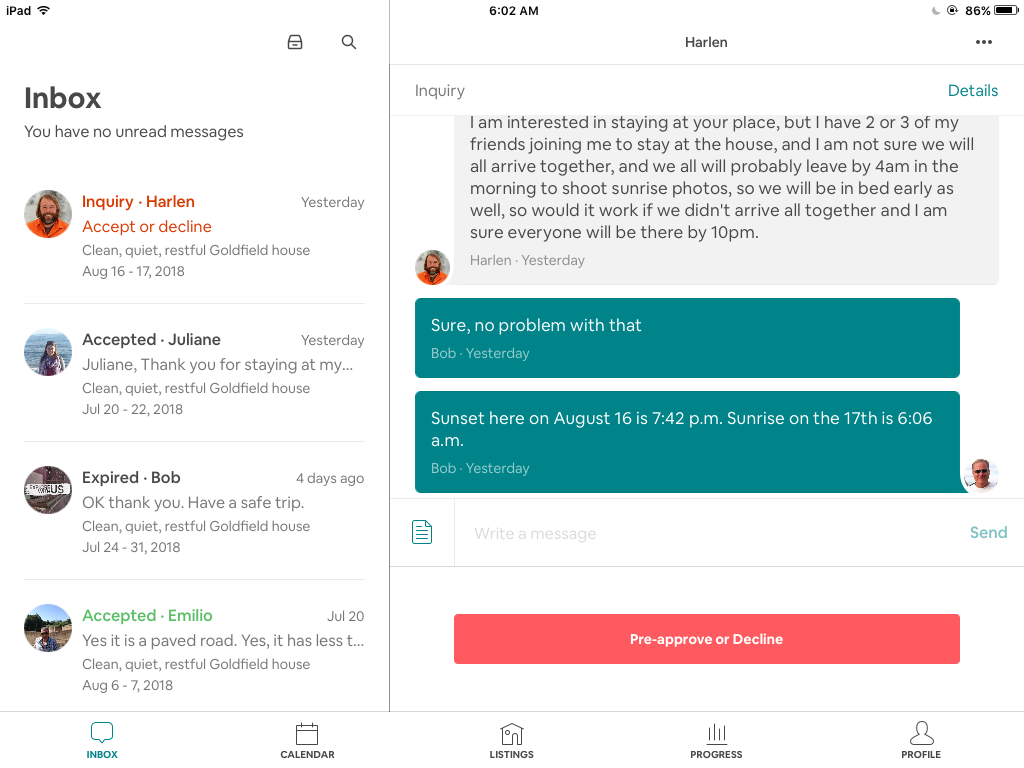The image size is (1024, 768).
Task: Click Harlen's profile avatar in the thread
Action: coord(432,267)
